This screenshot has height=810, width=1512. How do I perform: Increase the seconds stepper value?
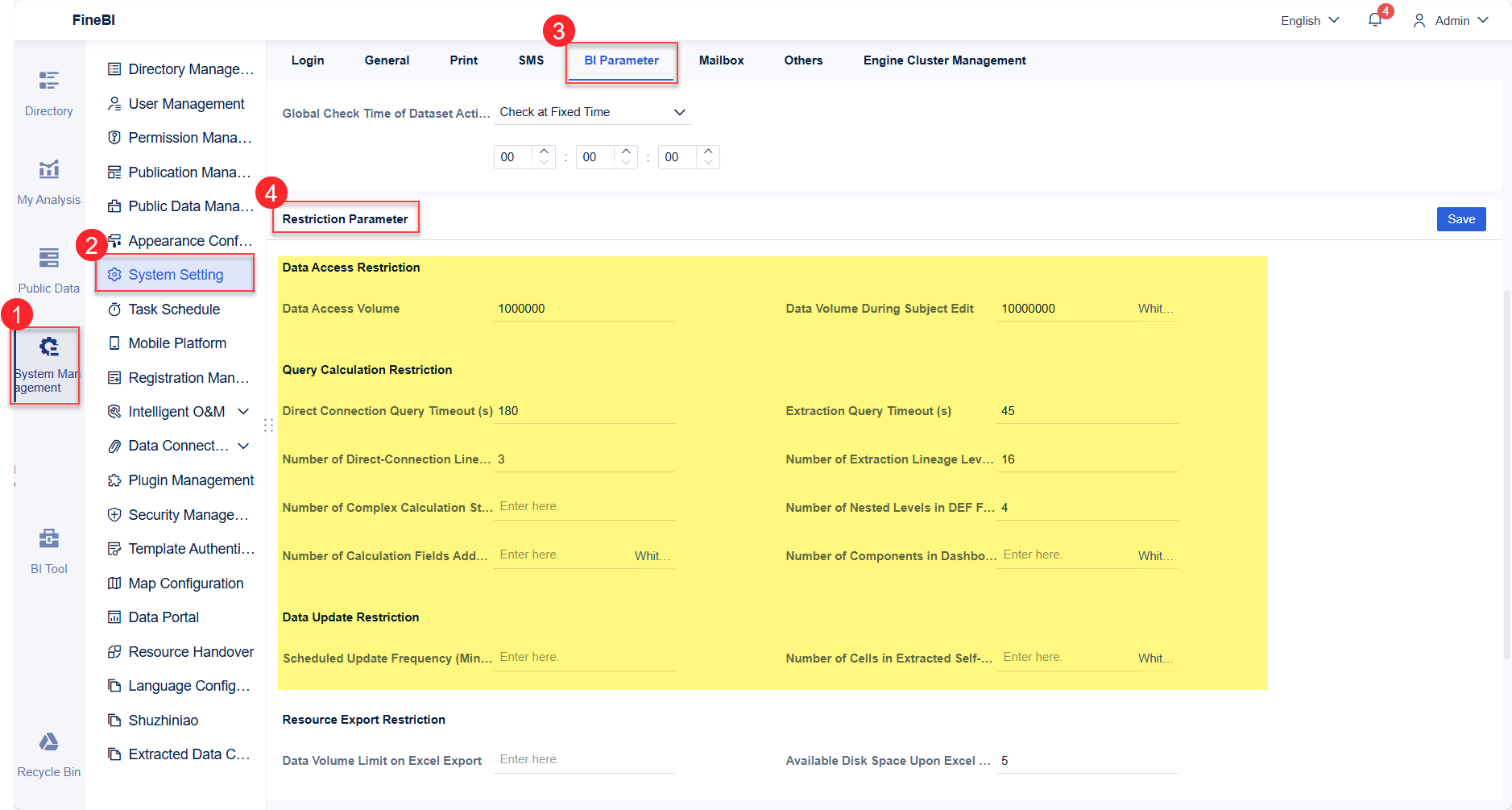(x=708, y=151)
